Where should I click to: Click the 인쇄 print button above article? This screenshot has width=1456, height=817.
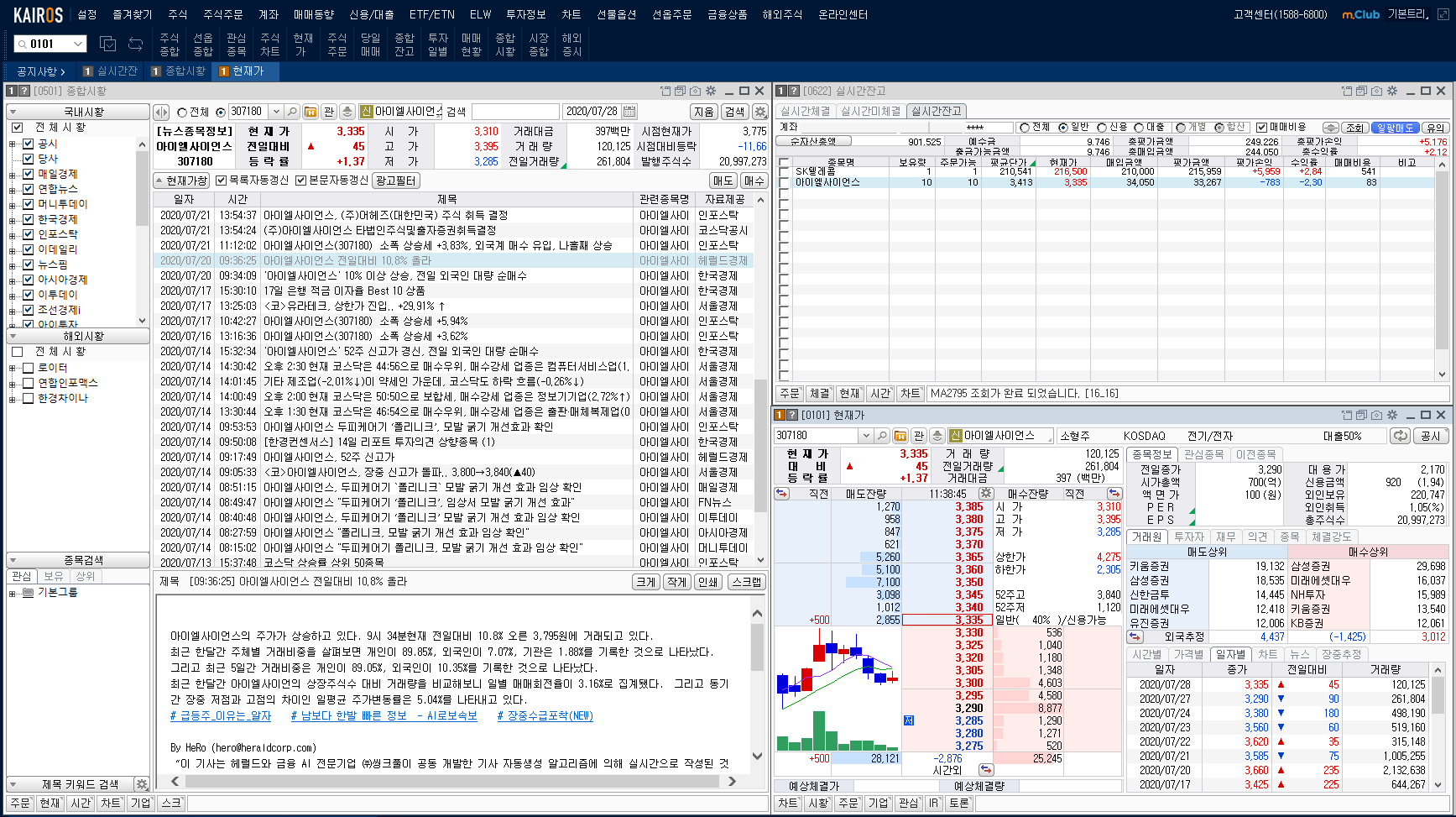click(x=707, y=582)
